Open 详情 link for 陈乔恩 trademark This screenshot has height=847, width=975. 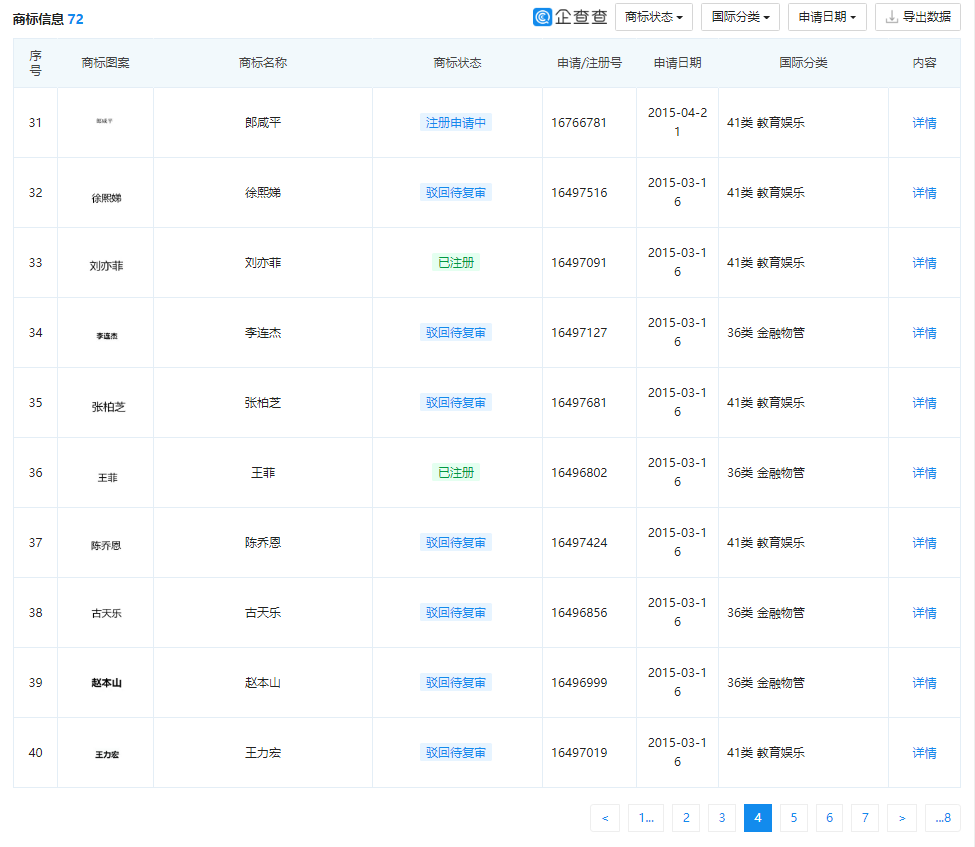pyautogui.click(x=924, y=543)
